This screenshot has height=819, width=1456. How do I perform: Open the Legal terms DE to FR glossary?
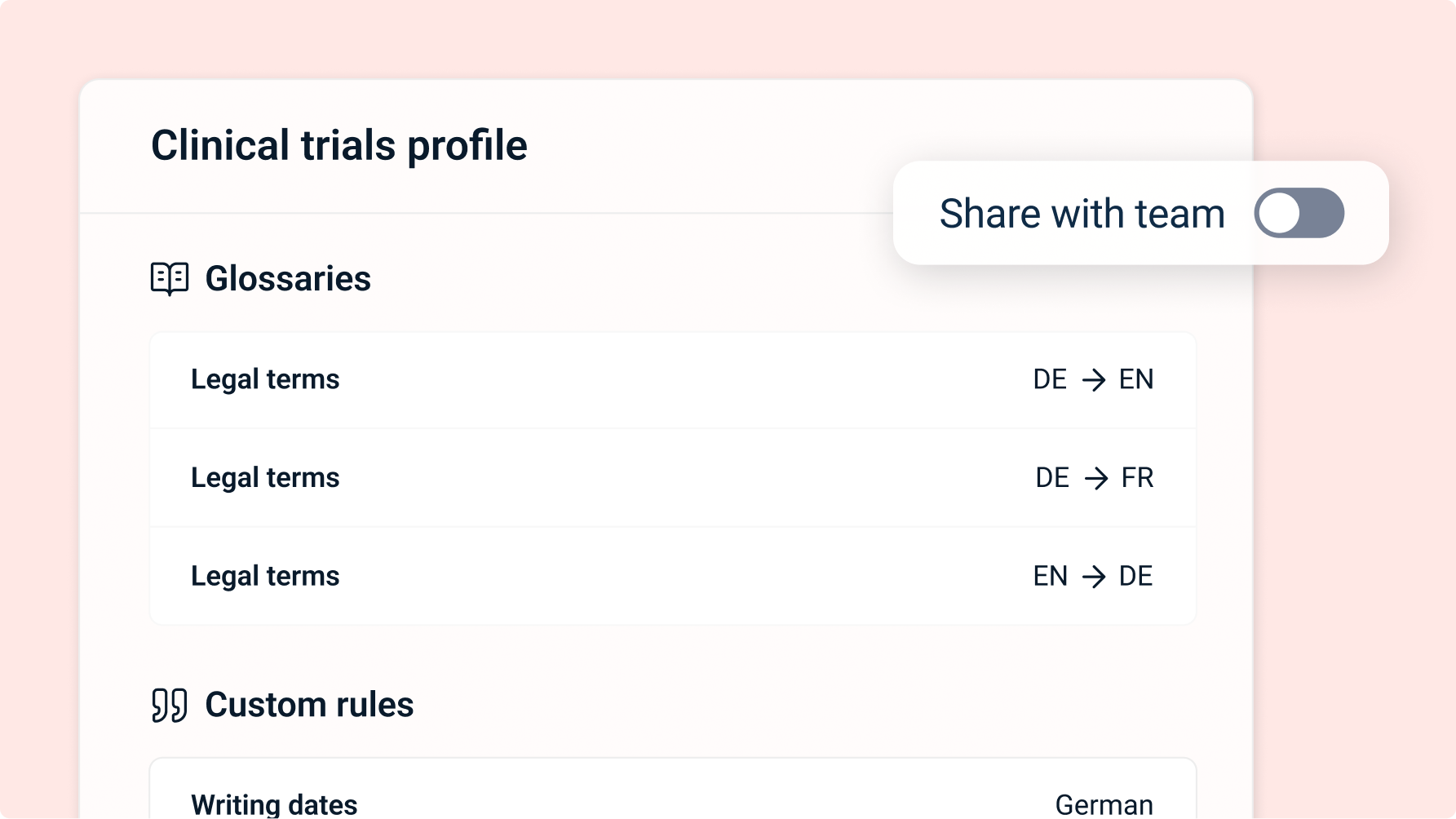(265, 478)
